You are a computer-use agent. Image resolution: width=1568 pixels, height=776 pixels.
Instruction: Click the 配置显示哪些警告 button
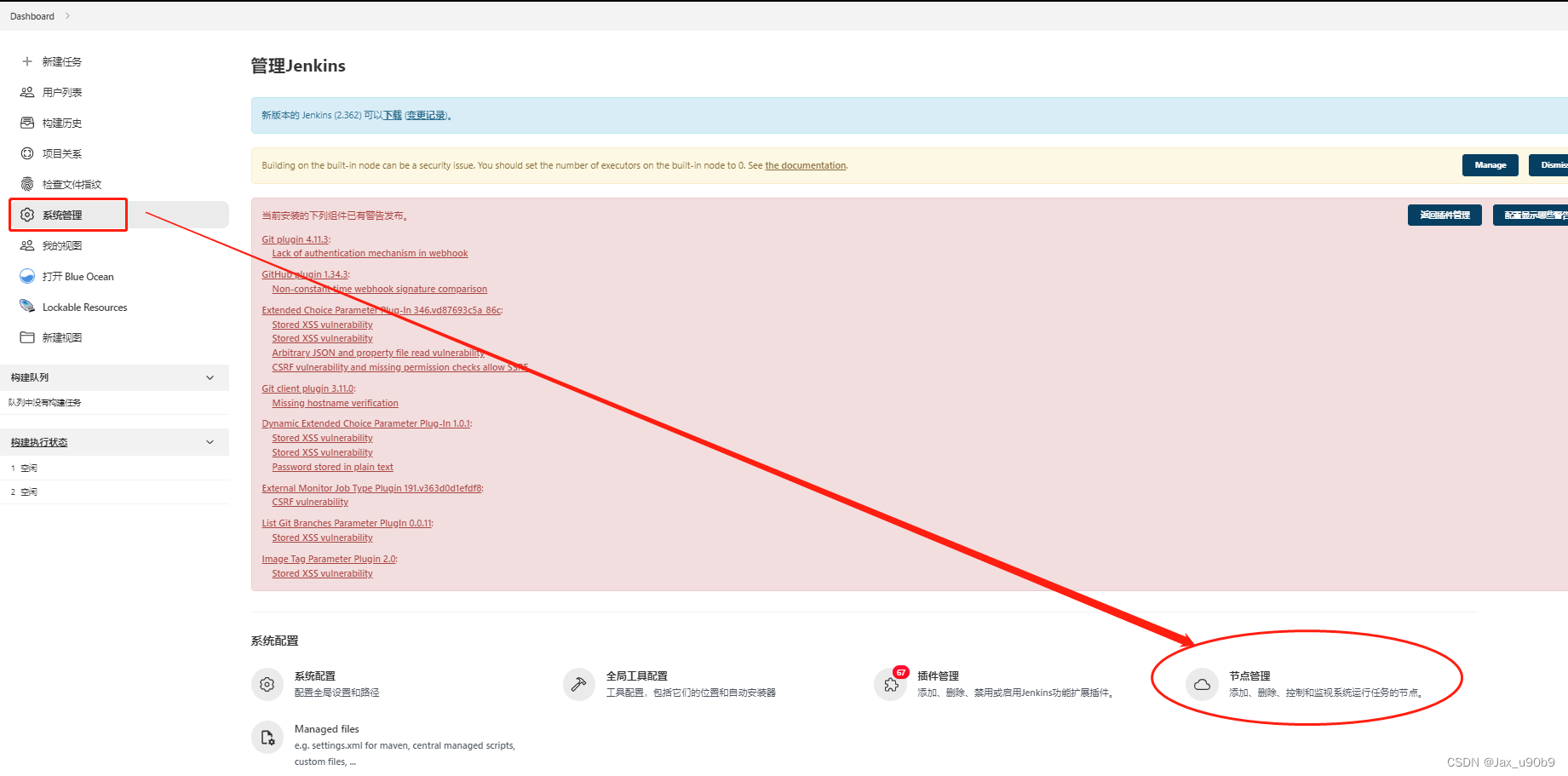point(1531,216)
